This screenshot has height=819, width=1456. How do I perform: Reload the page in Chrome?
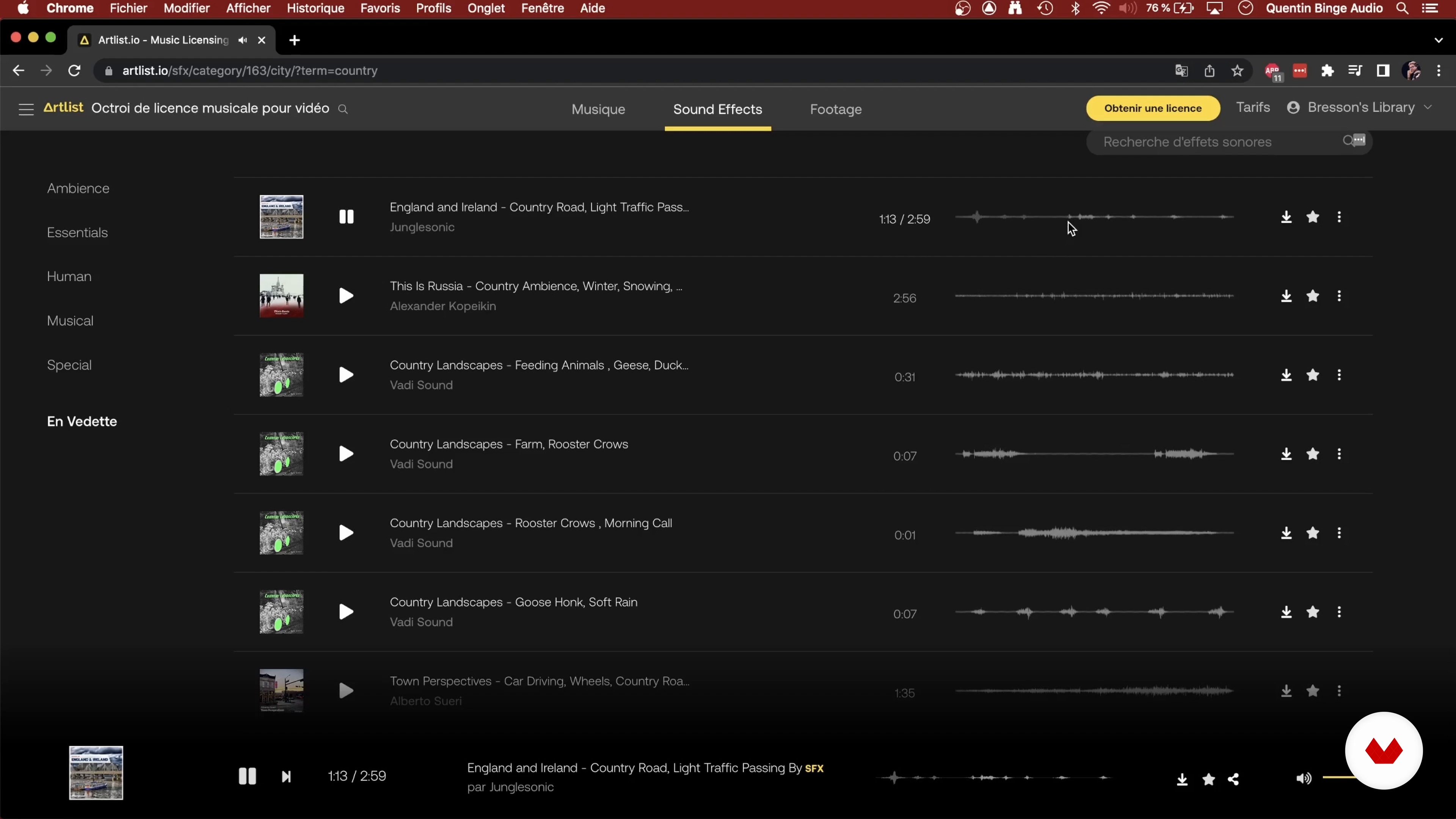tap(74, 71)
